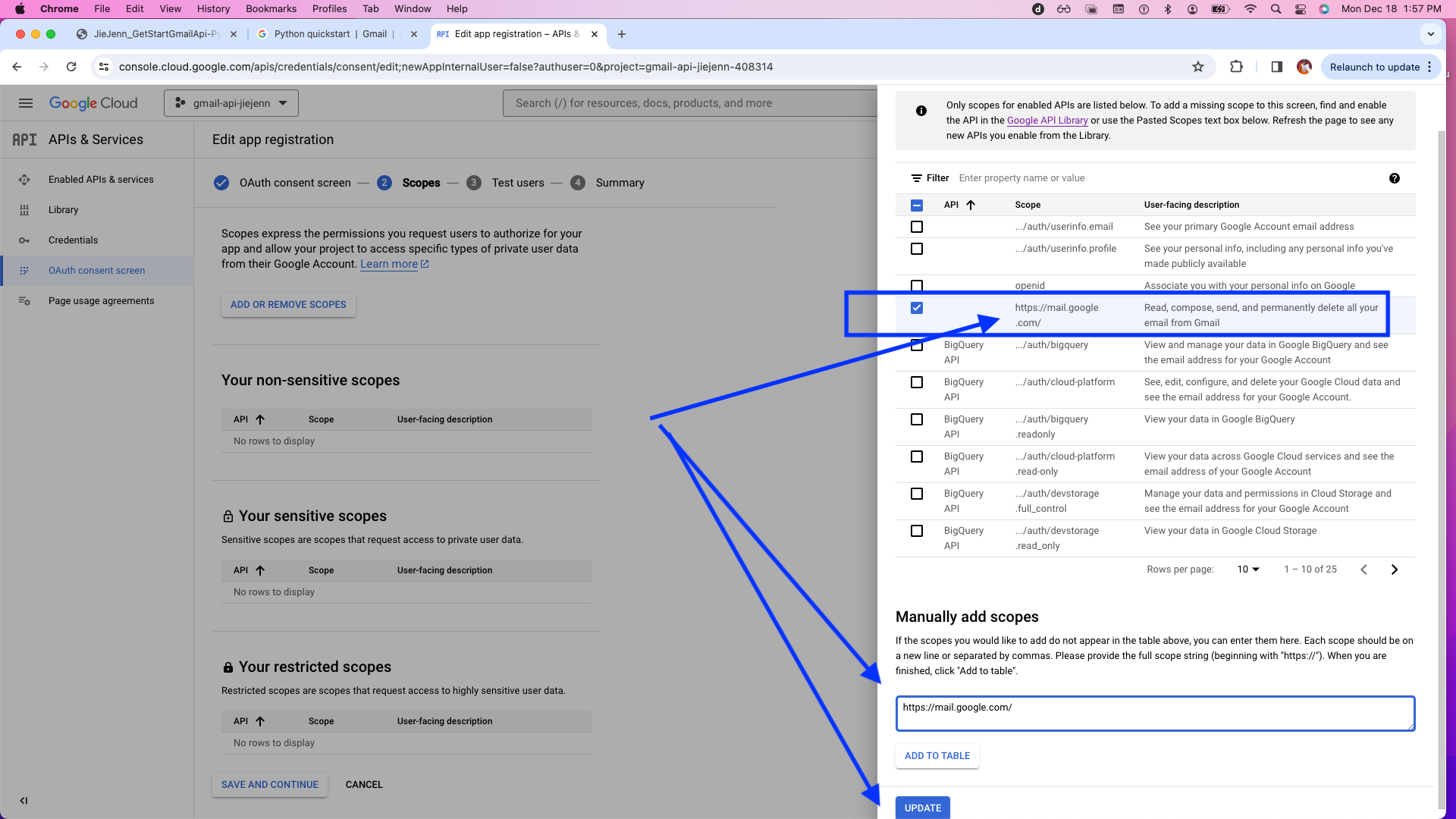Open the Google Cloud navigation hamburger menu
Viewport: 1456px width, 819px height.
[x=26, y=103]
